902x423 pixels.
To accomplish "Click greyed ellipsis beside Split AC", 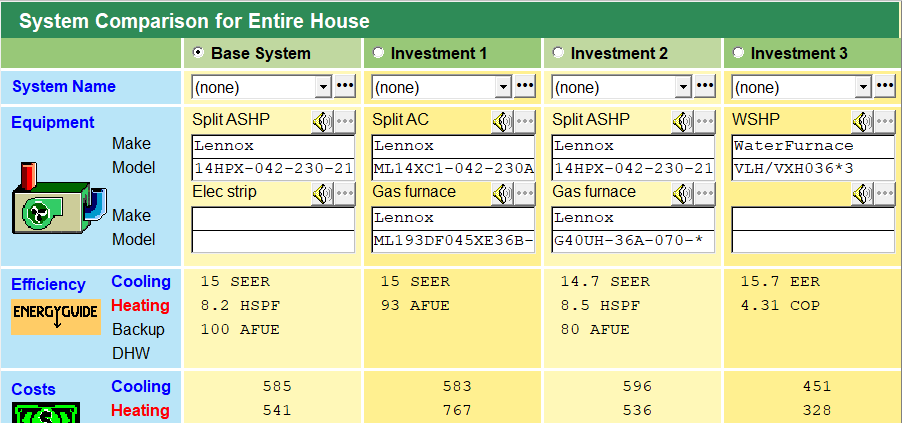I will pos(525,121).
